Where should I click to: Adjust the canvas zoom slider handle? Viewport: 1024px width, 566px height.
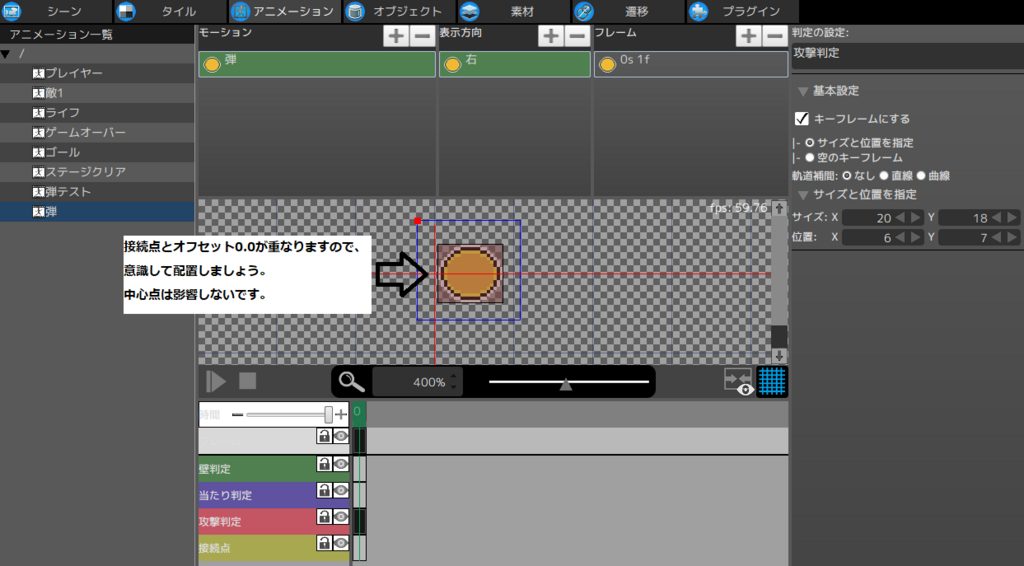[566, 385]
